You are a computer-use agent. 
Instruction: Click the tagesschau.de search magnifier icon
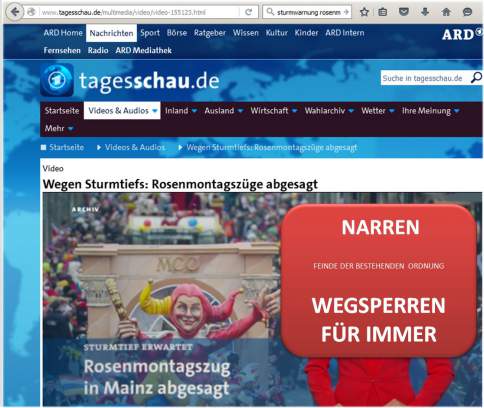476,78
